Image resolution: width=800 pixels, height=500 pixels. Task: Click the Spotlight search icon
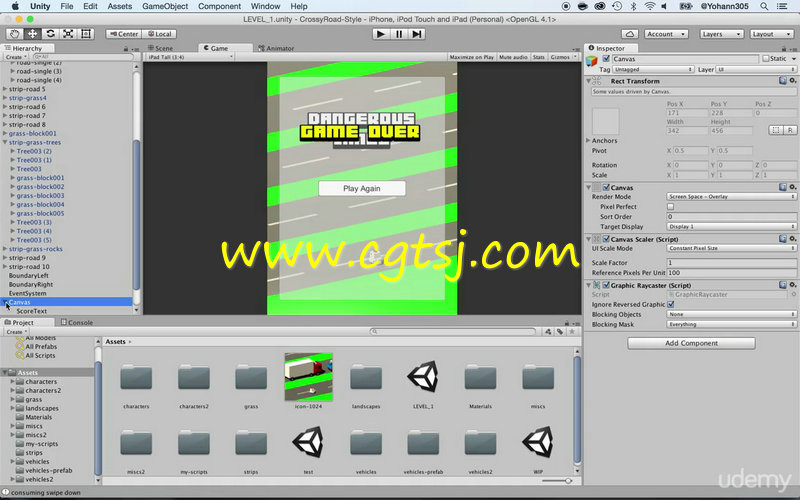(x=764, y=6)
